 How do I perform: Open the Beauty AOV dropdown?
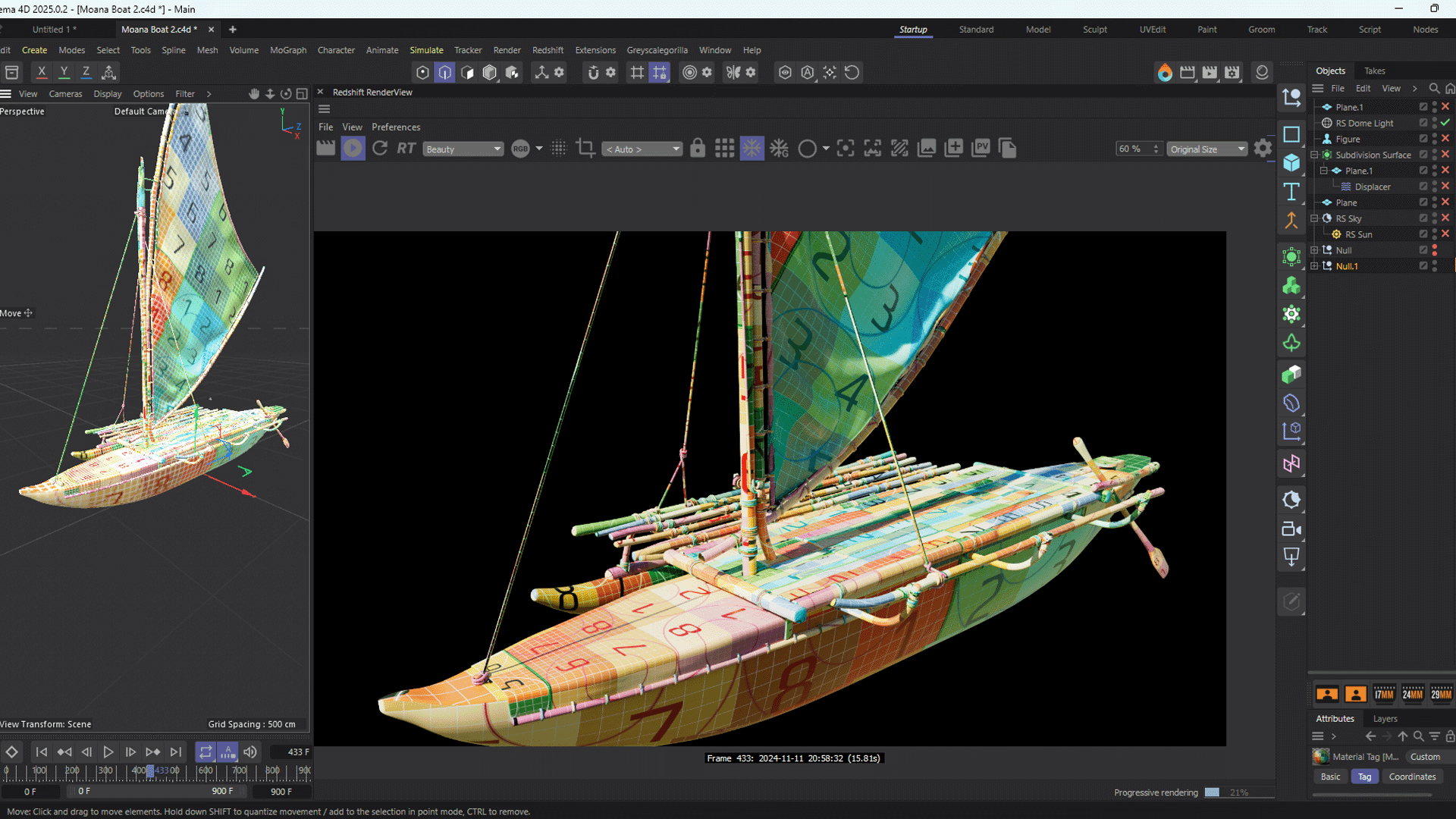(x=463, y=149)
